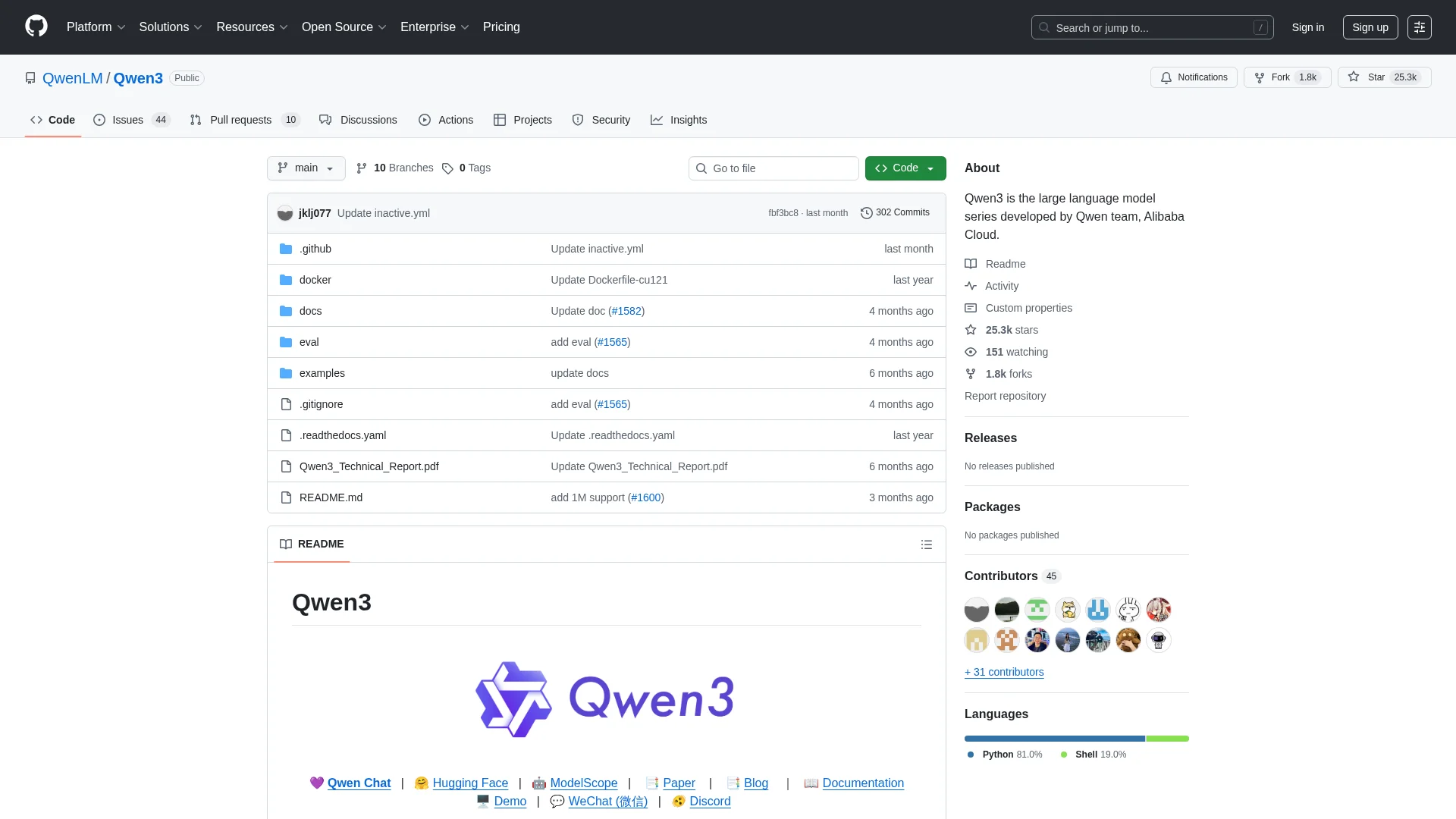Open the README outline list icon
This screenshot has height=819, width=1456.
click(926, 544)
